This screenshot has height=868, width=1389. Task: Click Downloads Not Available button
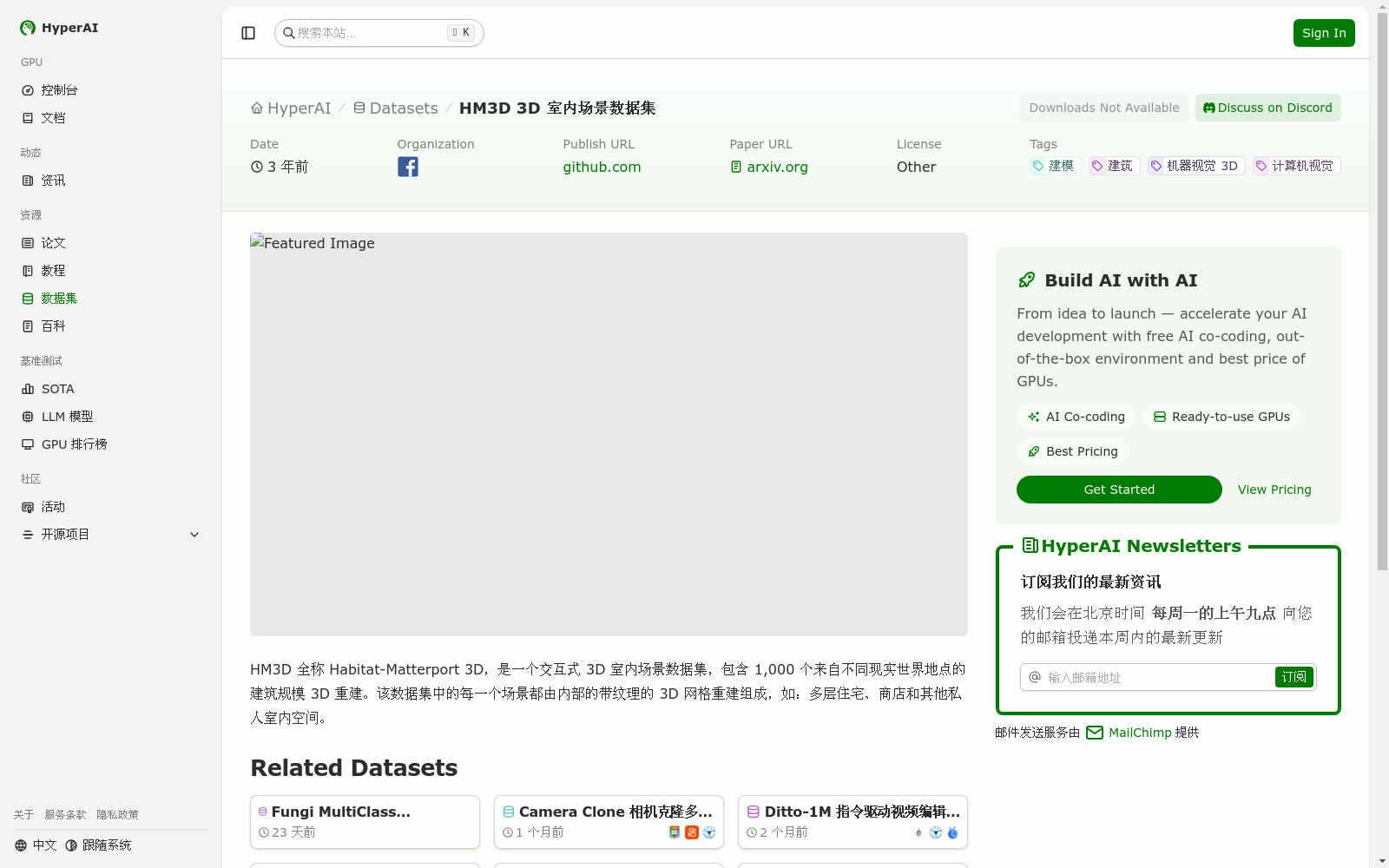[x=1104, y=108]
